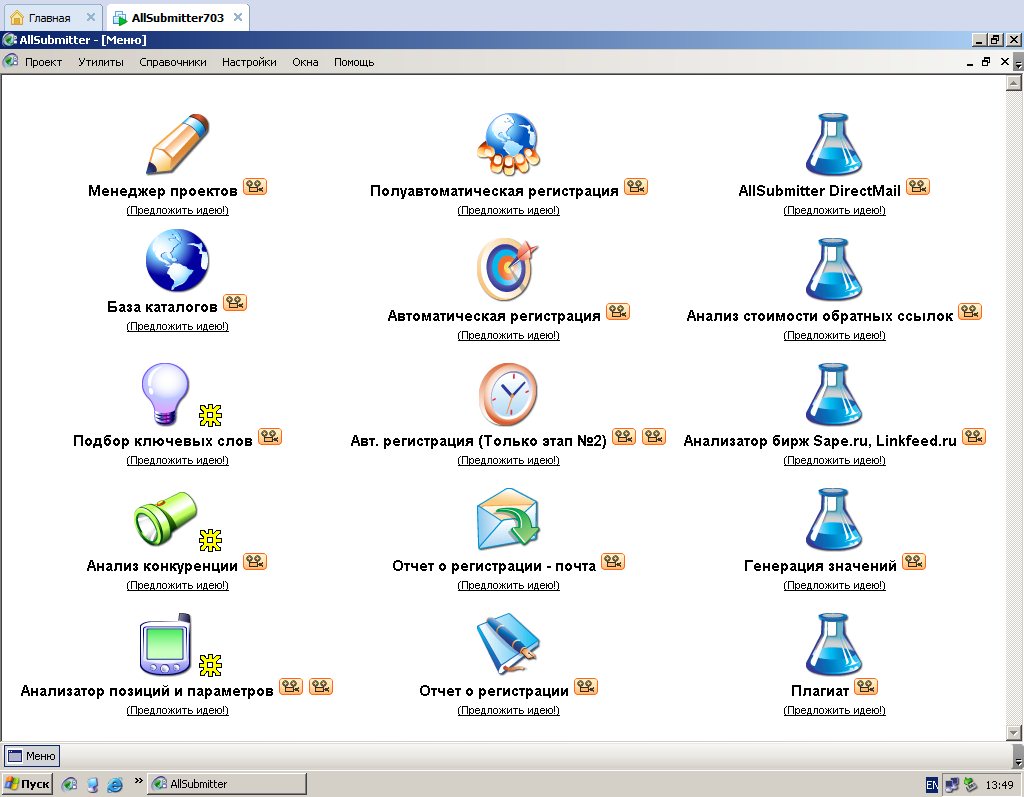Open the Пуск start menu
The height and width of the screenshot is (797, 1024).
pos(27,784)
